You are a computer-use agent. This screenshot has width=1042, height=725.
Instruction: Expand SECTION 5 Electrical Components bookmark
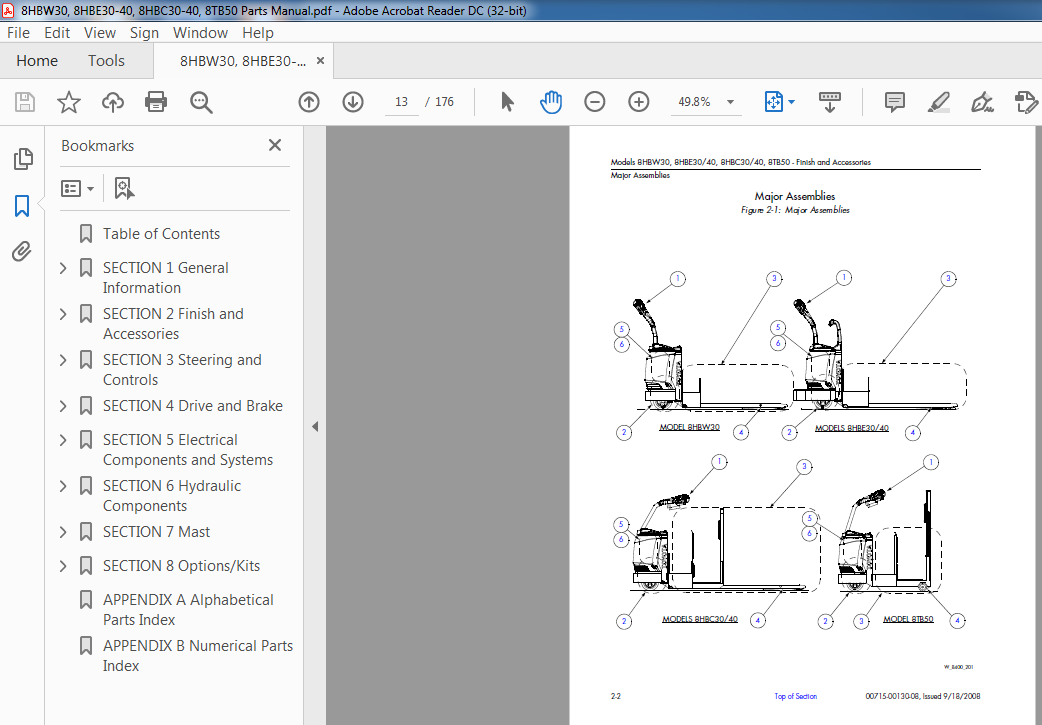click(63, 440)
